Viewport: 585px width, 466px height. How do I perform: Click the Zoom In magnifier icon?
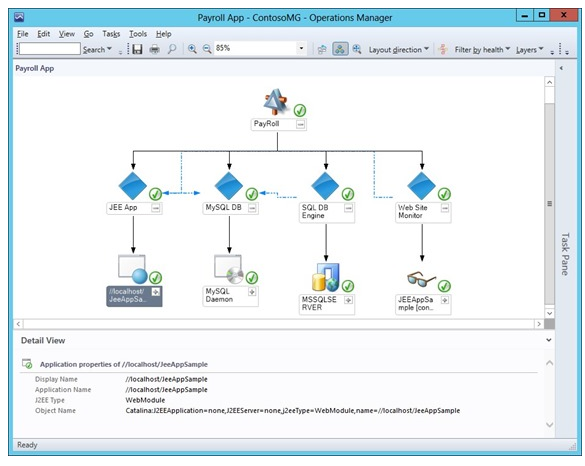pyautogui.click(x=192, y=49)
